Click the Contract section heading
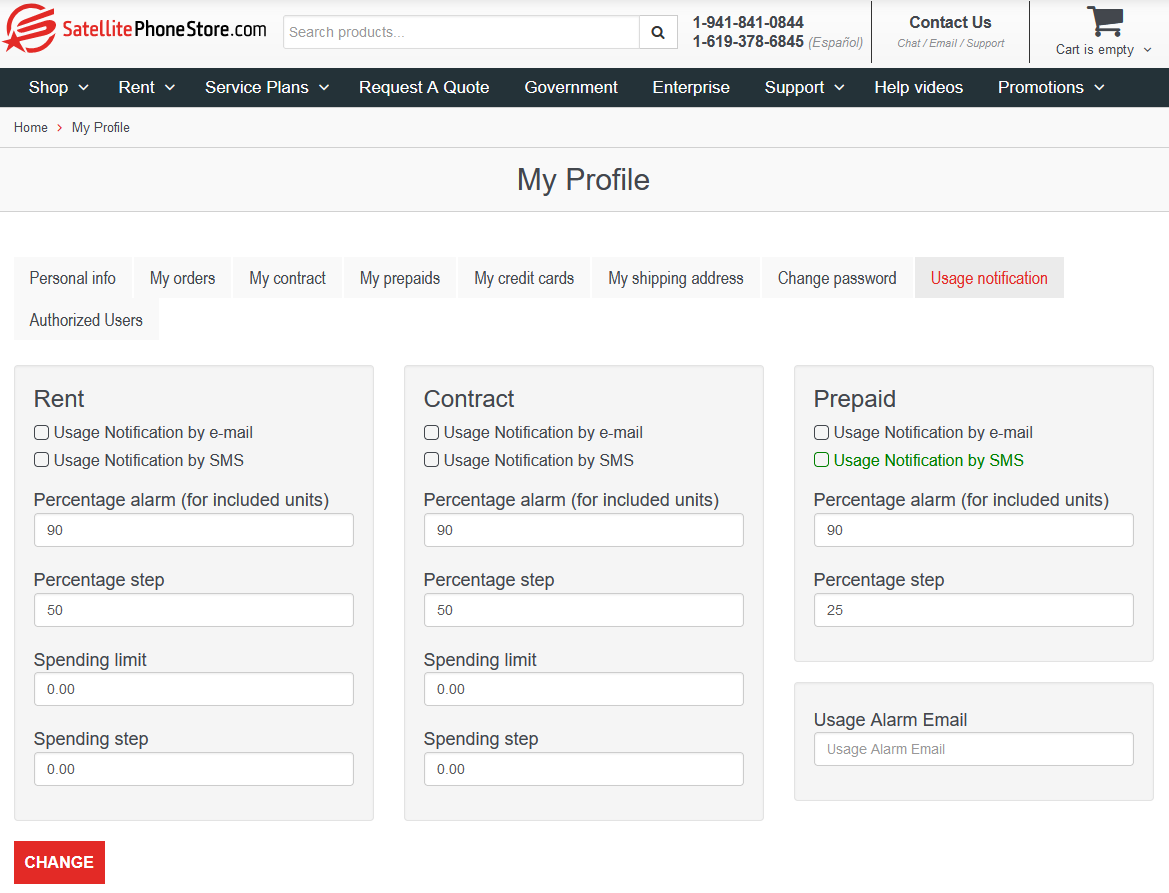The image size is (1169, 893). tap(469, 399)
